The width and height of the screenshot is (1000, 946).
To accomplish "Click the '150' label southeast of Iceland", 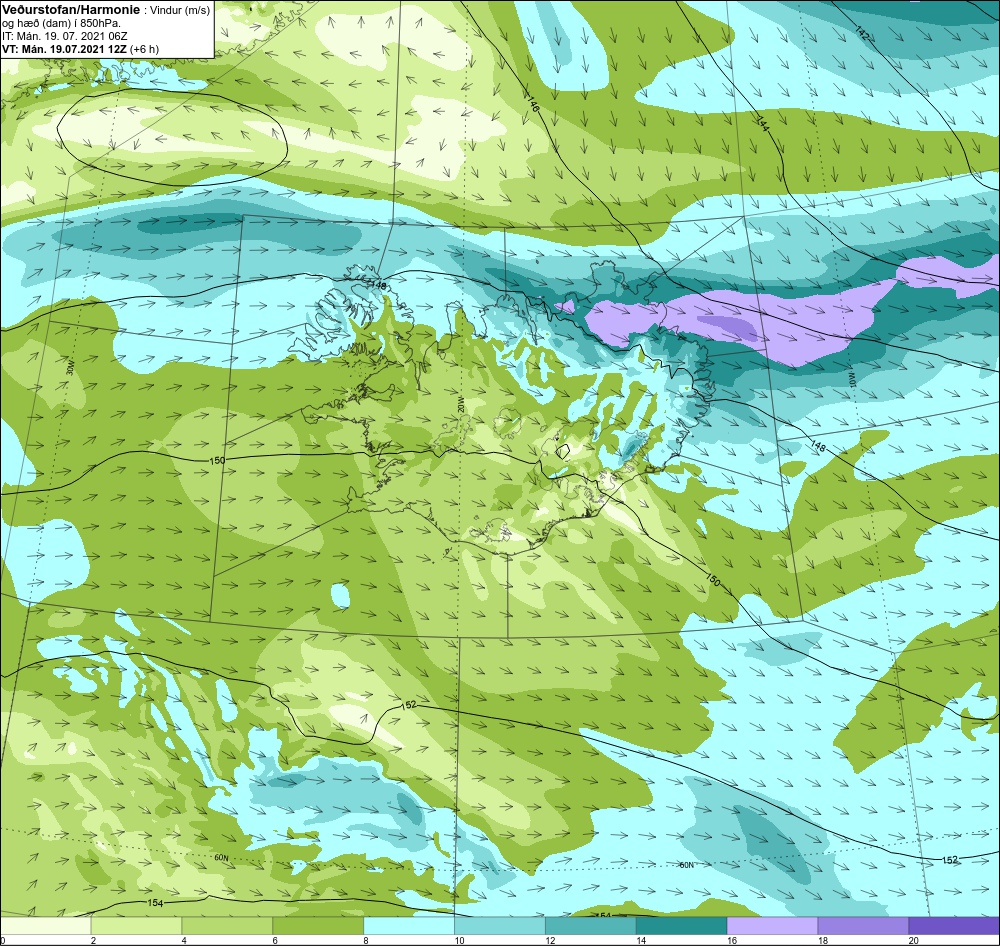I will tap(713, 580).
